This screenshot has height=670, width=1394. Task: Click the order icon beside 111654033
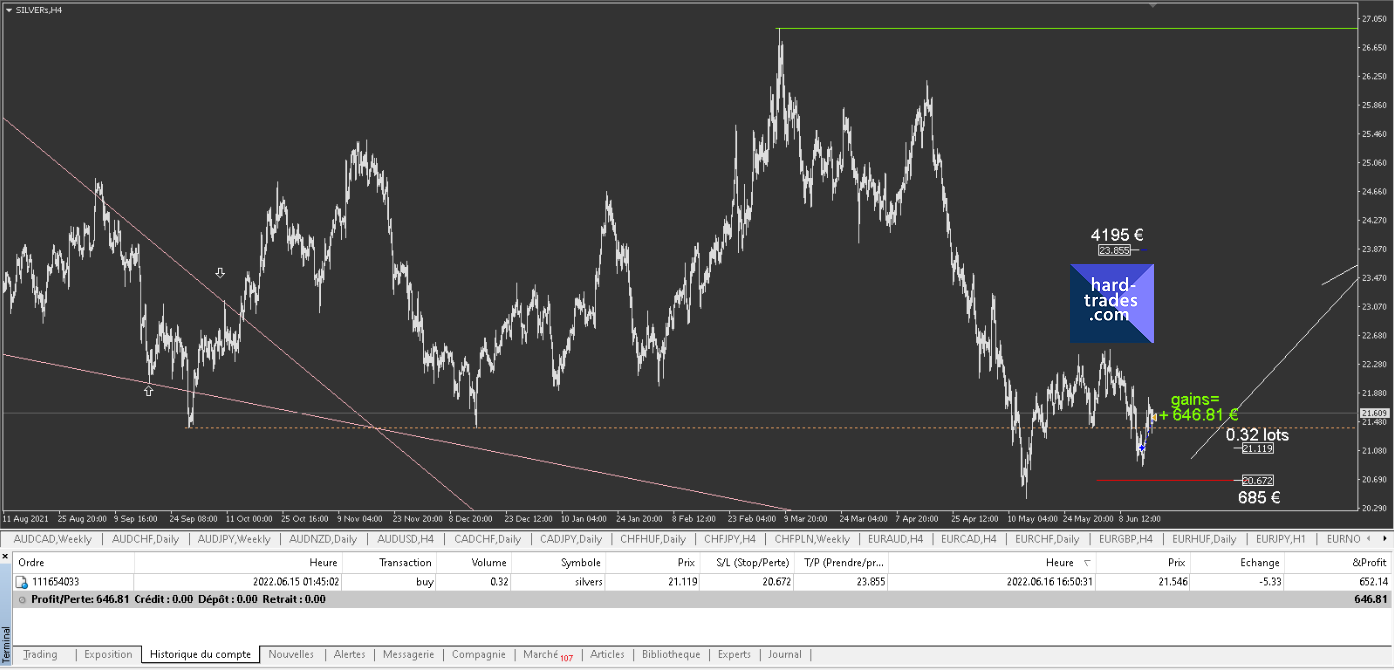click(21, 581)
